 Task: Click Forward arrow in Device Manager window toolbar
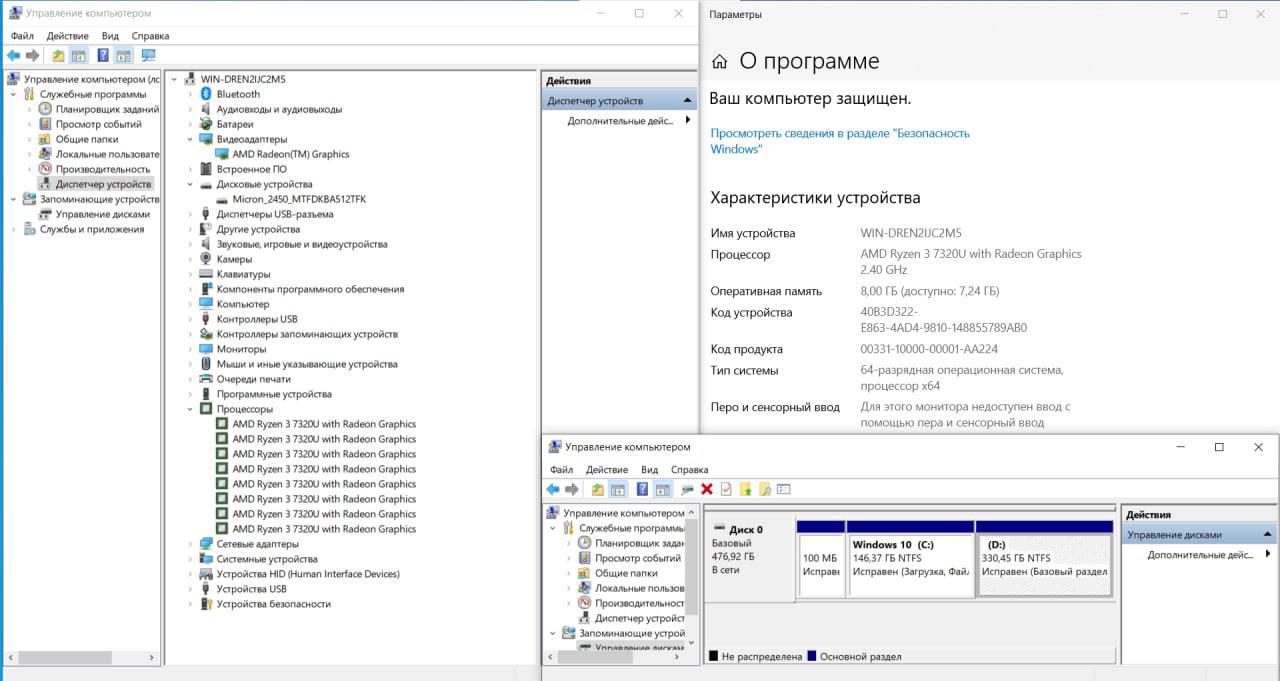click(x=33, y=56)
